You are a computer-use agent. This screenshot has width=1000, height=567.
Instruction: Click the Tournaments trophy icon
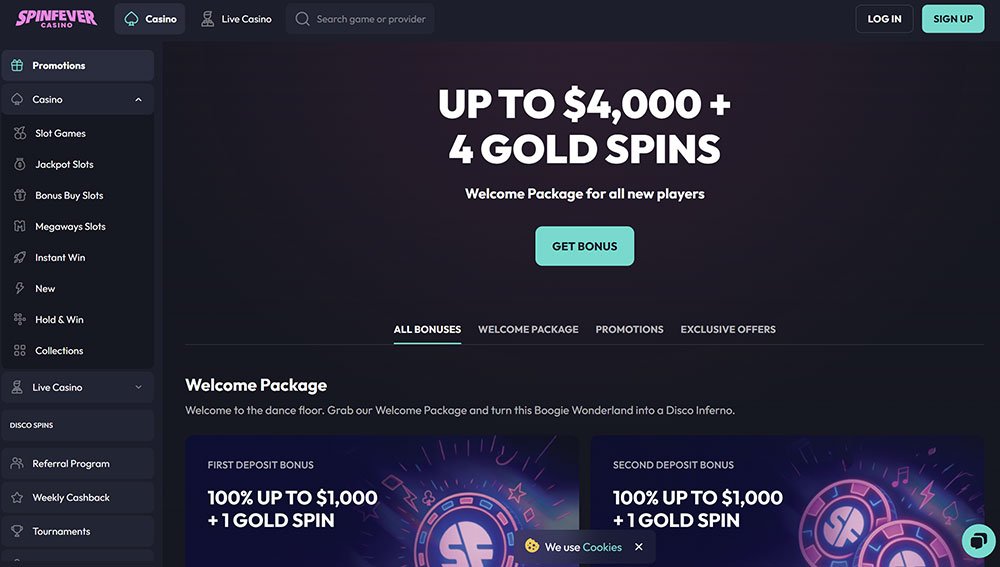tap(17, 531)
